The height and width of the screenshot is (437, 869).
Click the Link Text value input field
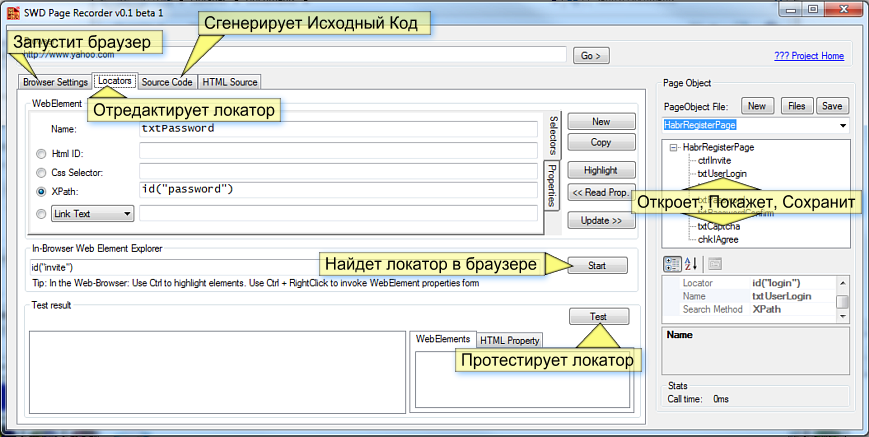pos(338,213)
